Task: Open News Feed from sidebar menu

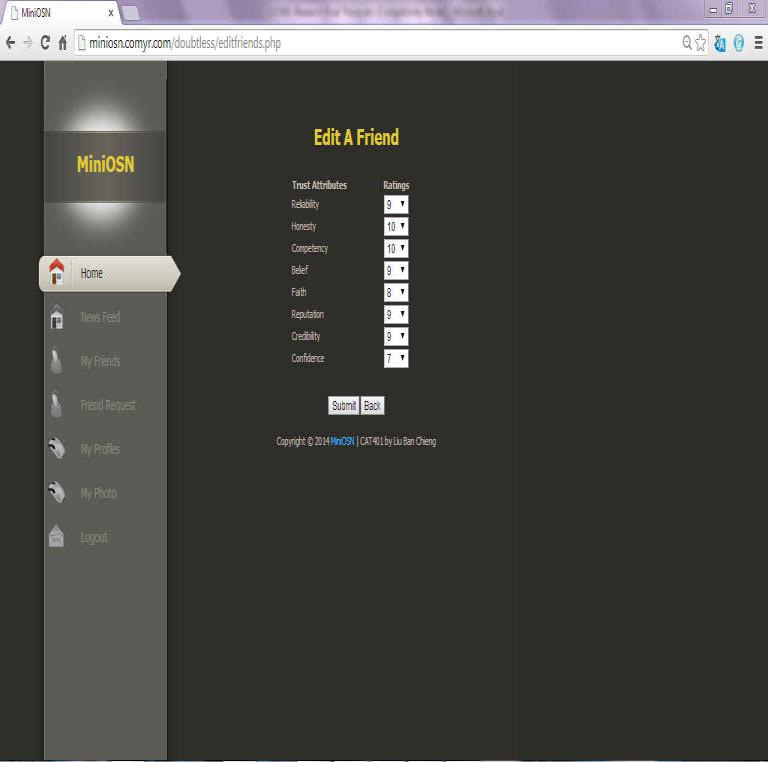Action: click(100, 317)
